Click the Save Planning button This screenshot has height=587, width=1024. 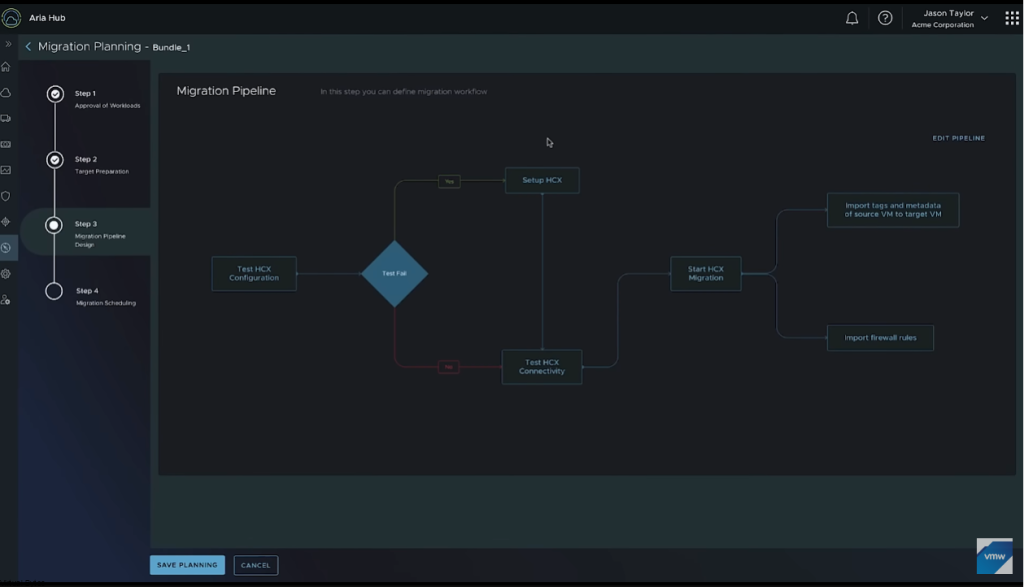[x=187, y=565]
